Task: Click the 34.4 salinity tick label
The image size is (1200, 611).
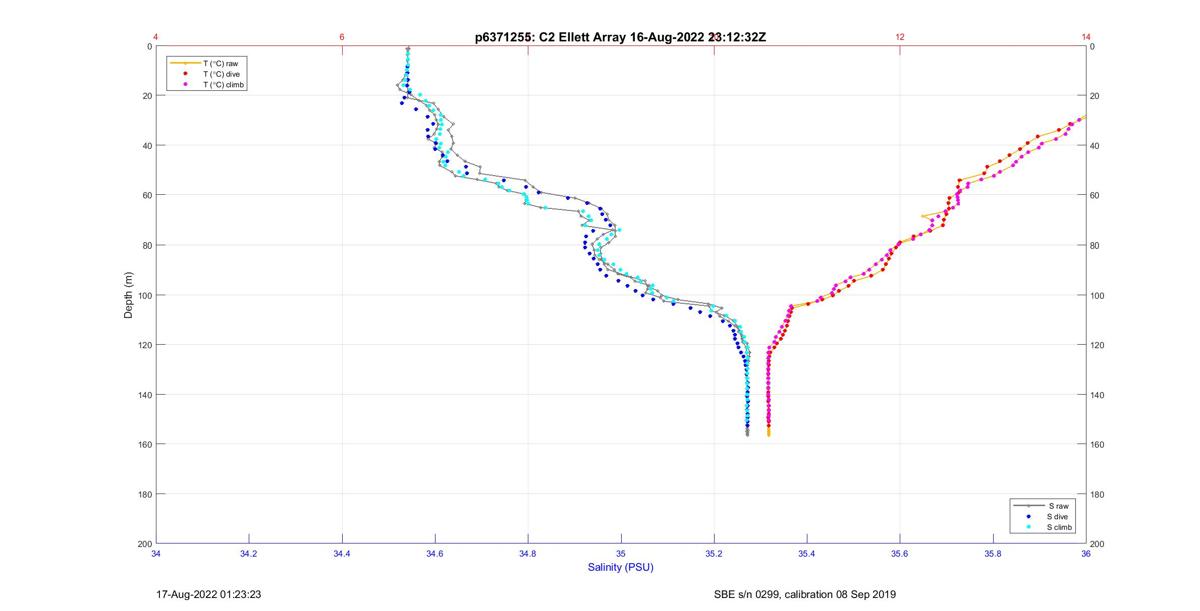Action: pyautogui.click(x=341, y=553)
